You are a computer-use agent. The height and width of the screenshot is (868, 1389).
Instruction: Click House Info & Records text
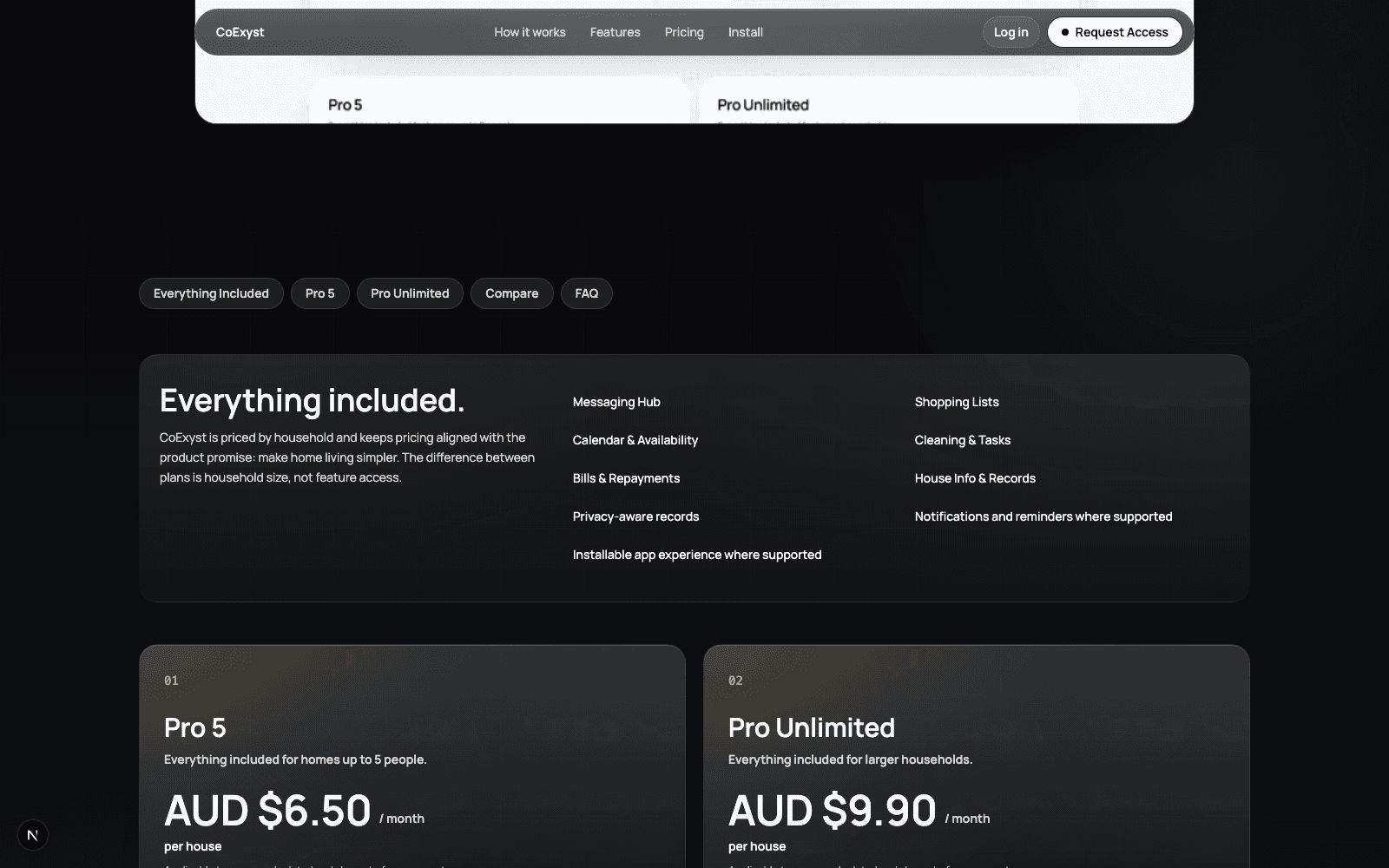tap(975, 478)
